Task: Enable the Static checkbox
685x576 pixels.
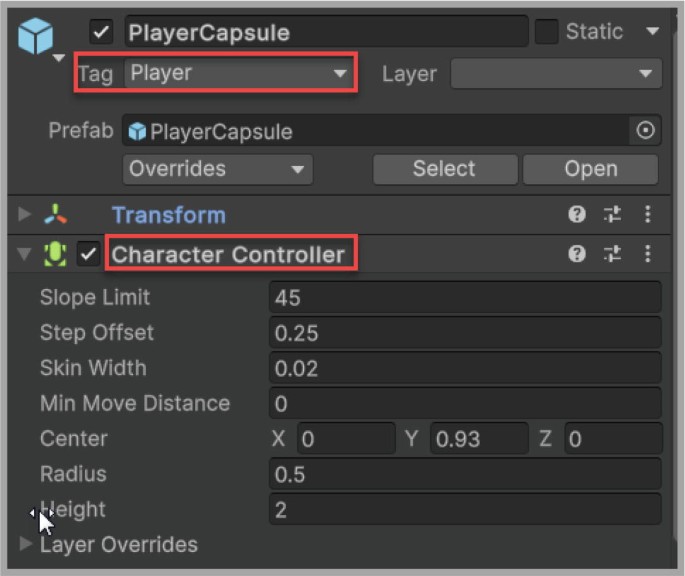Action: click(546, 32)
